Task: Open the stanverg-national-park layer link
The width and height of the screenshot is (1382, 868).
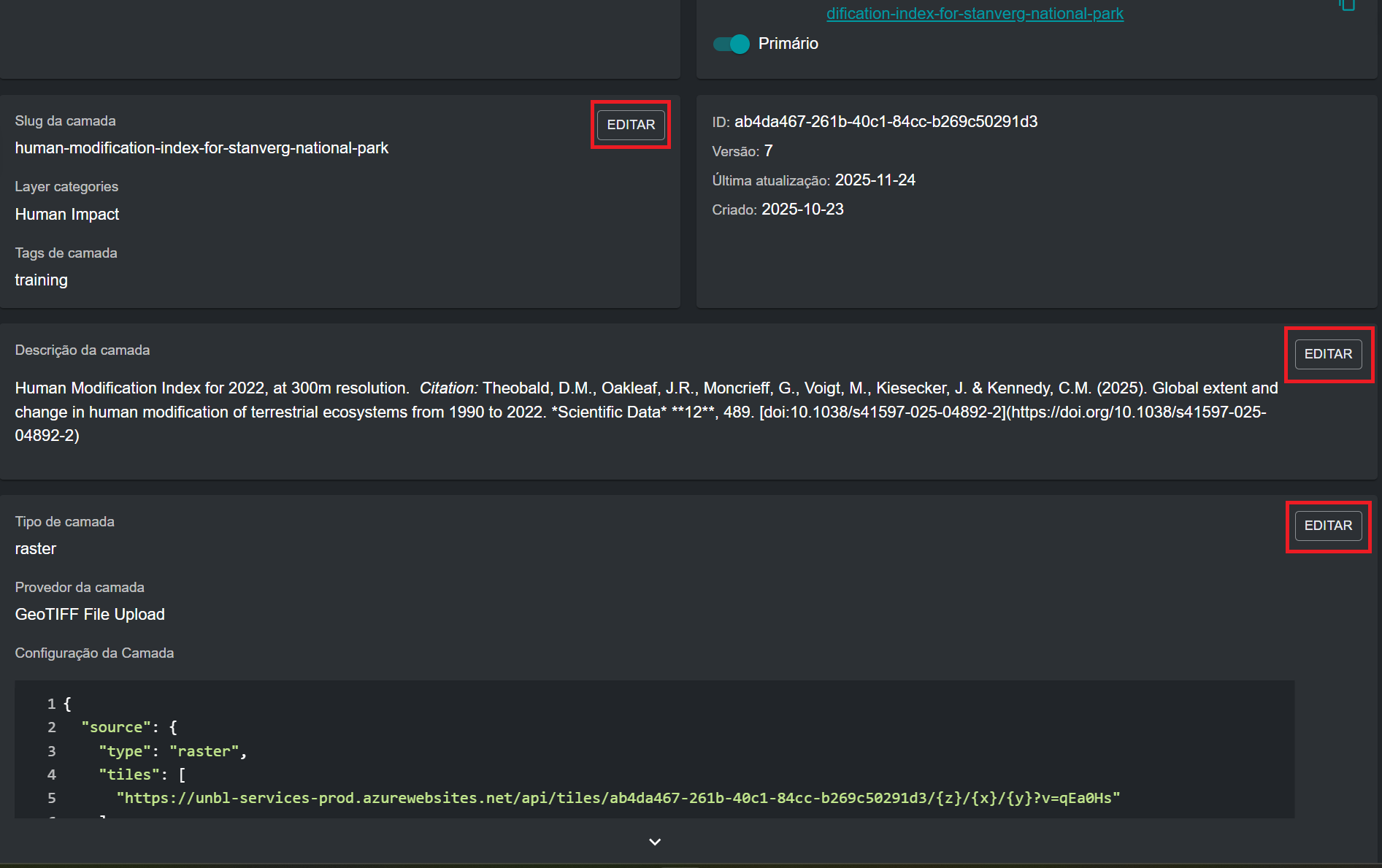Action: (974, 14)
